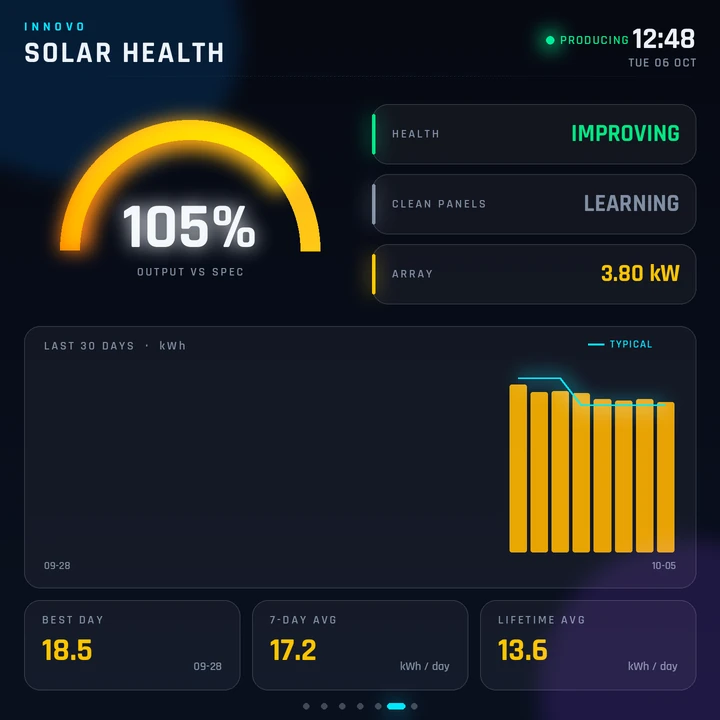Click the OUTPUT VS SPEC caption
Viewport: 720px width, 720px height.
pos(190,272)
